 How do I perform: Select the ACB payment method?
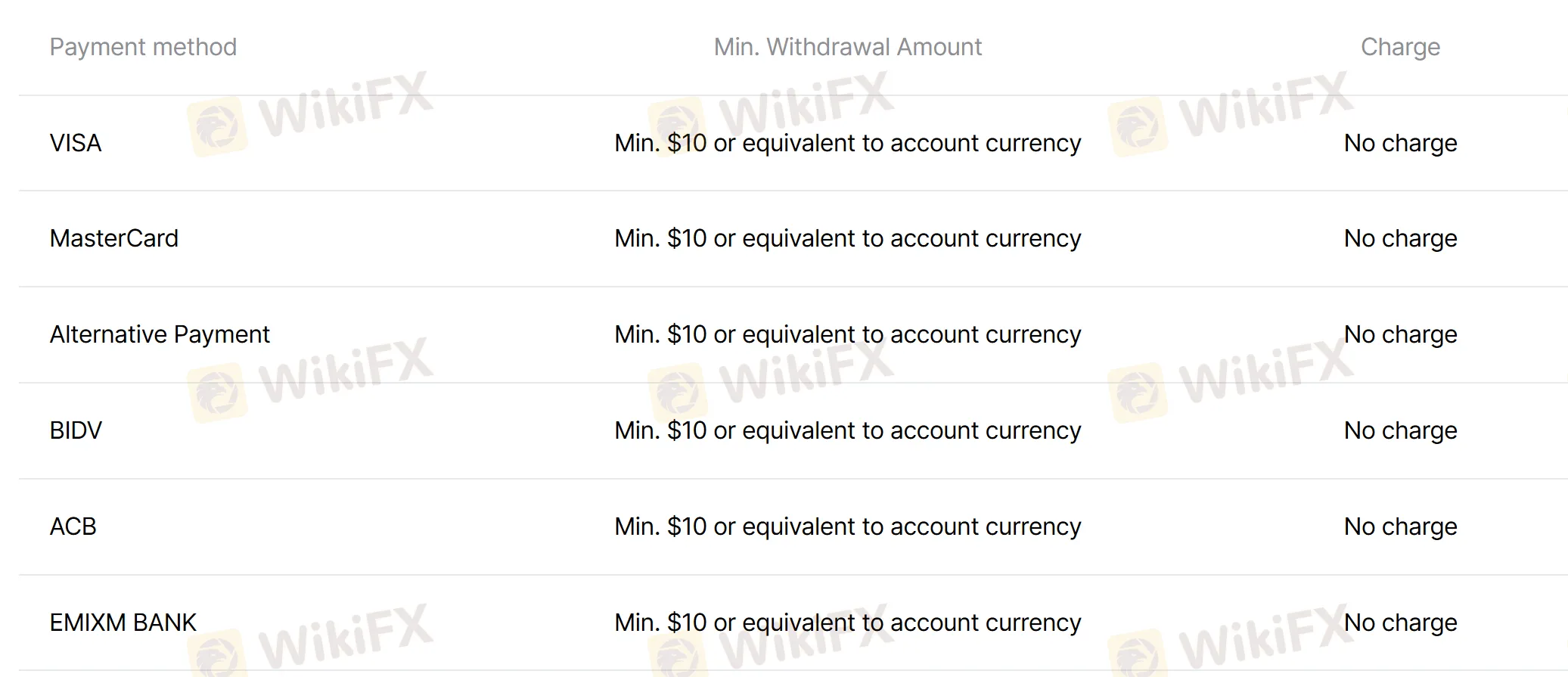point(73,526)
